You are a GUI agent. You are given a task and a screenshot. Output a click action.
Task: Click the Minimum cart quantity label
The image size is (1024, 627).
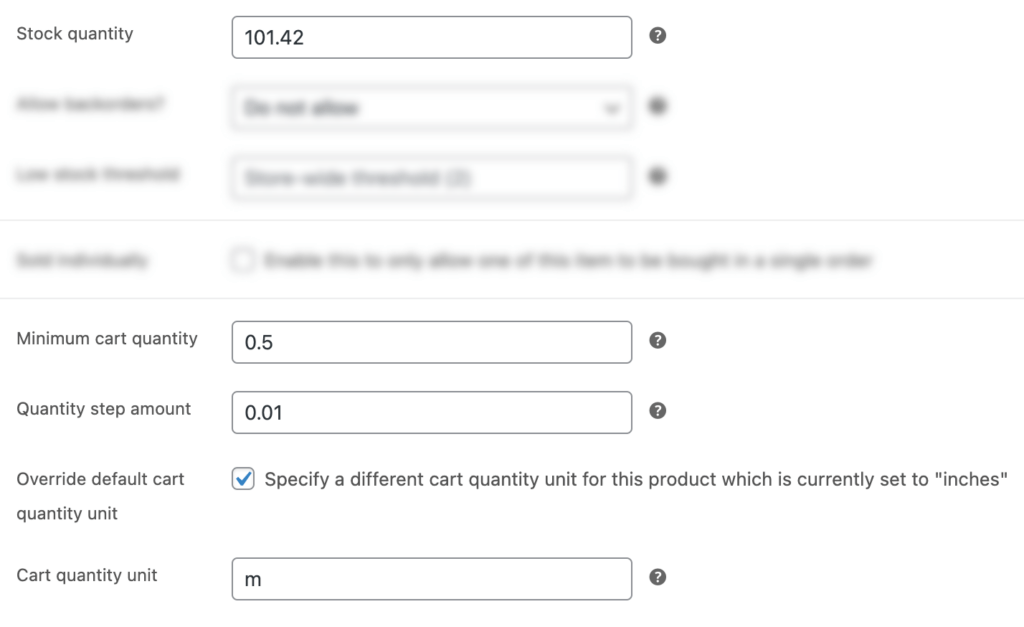(x=106, y=339)
